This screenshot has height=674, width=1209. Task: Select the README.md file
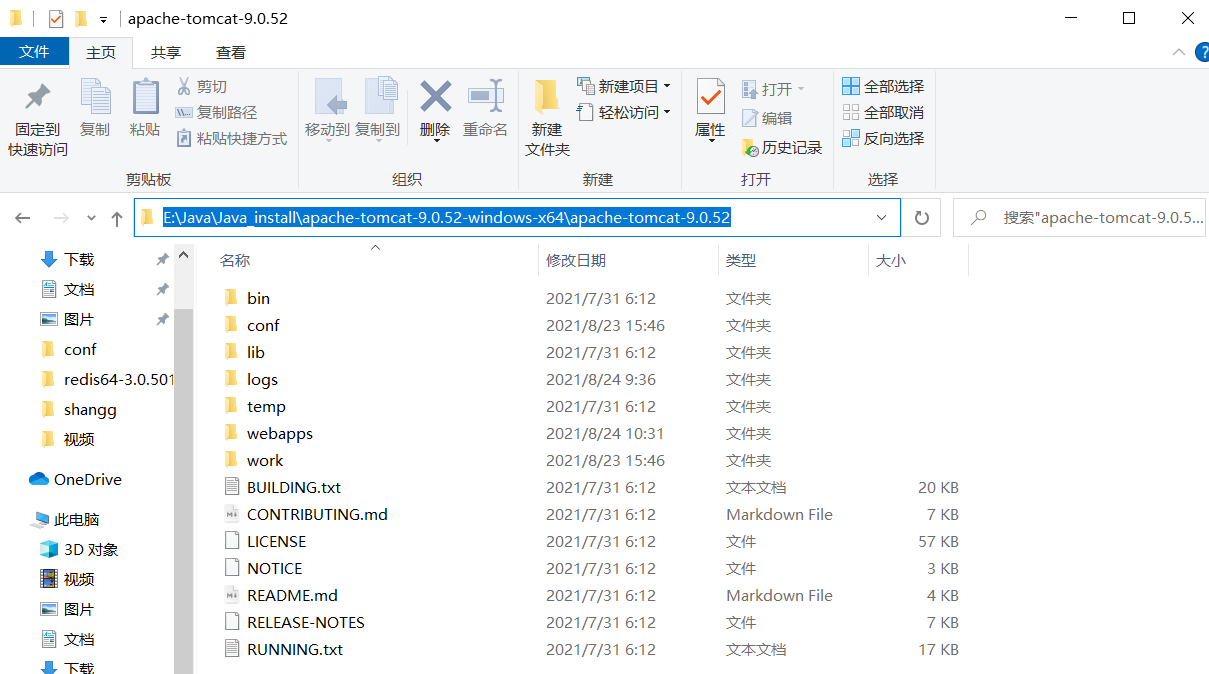pos(292,595)
